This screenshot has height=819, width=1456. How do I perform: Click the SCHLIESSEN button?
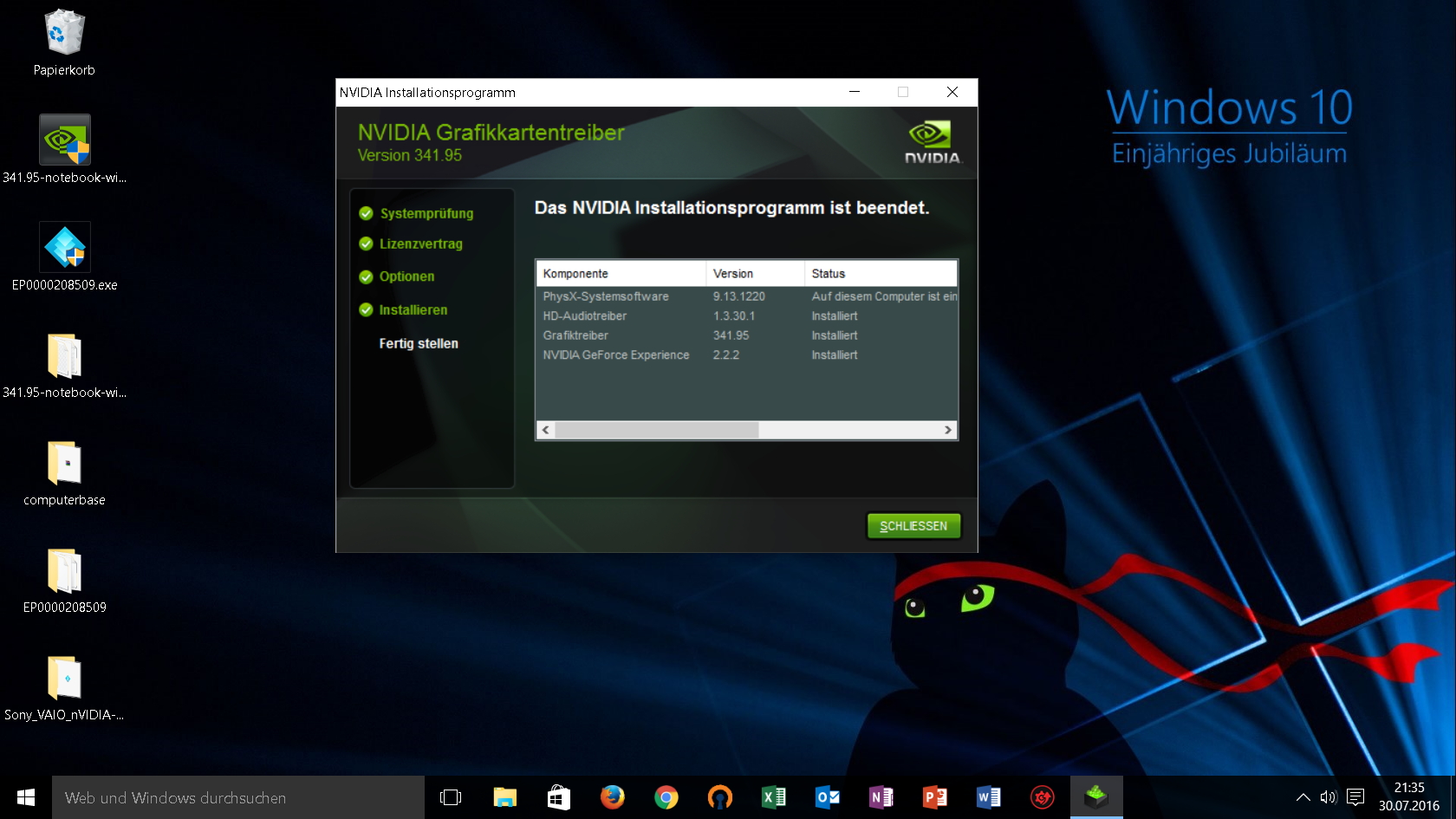point(913,526)
